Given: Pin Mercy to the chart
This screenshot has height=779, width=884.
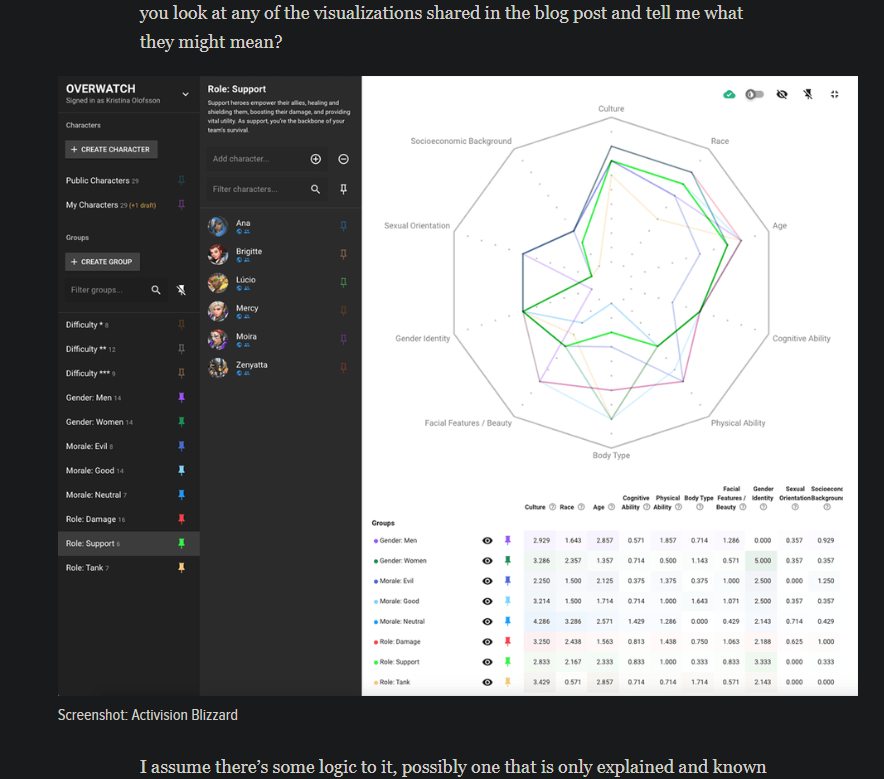Looking at the screenshot, I should 343,311.
